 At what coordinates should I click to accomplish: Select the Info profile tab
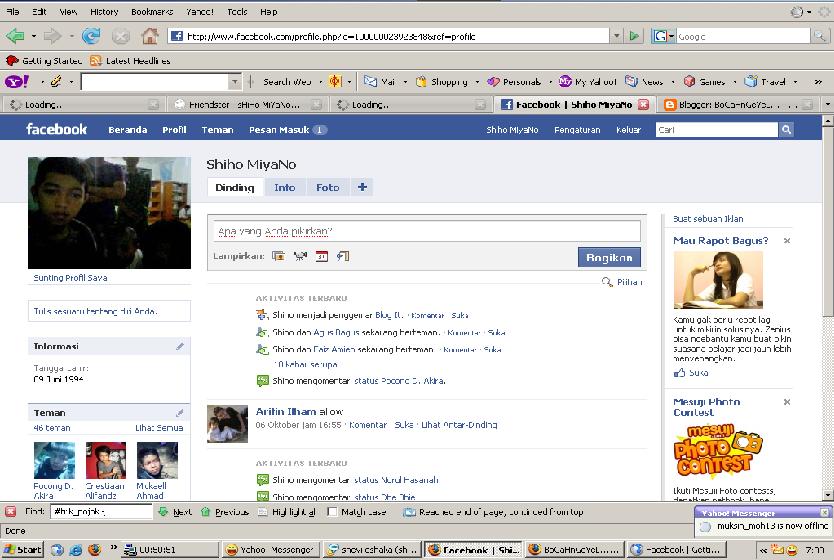pyautogui.click(x=285, y=187)
